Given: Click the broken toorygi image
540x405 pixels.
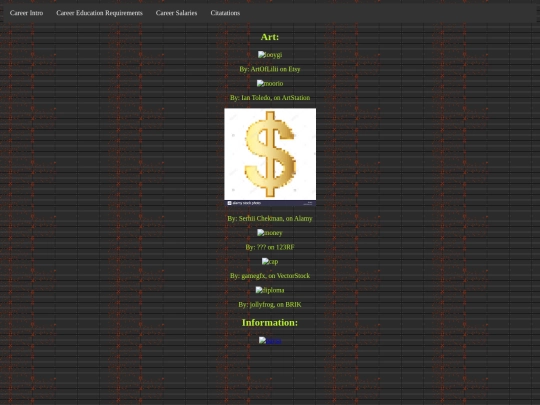Looking at the screenshot, I should pos(270,55).
